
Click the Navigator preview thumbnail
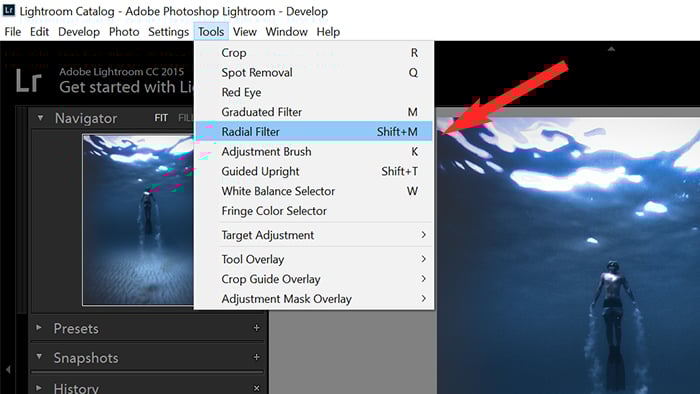(x=138, y=220)
